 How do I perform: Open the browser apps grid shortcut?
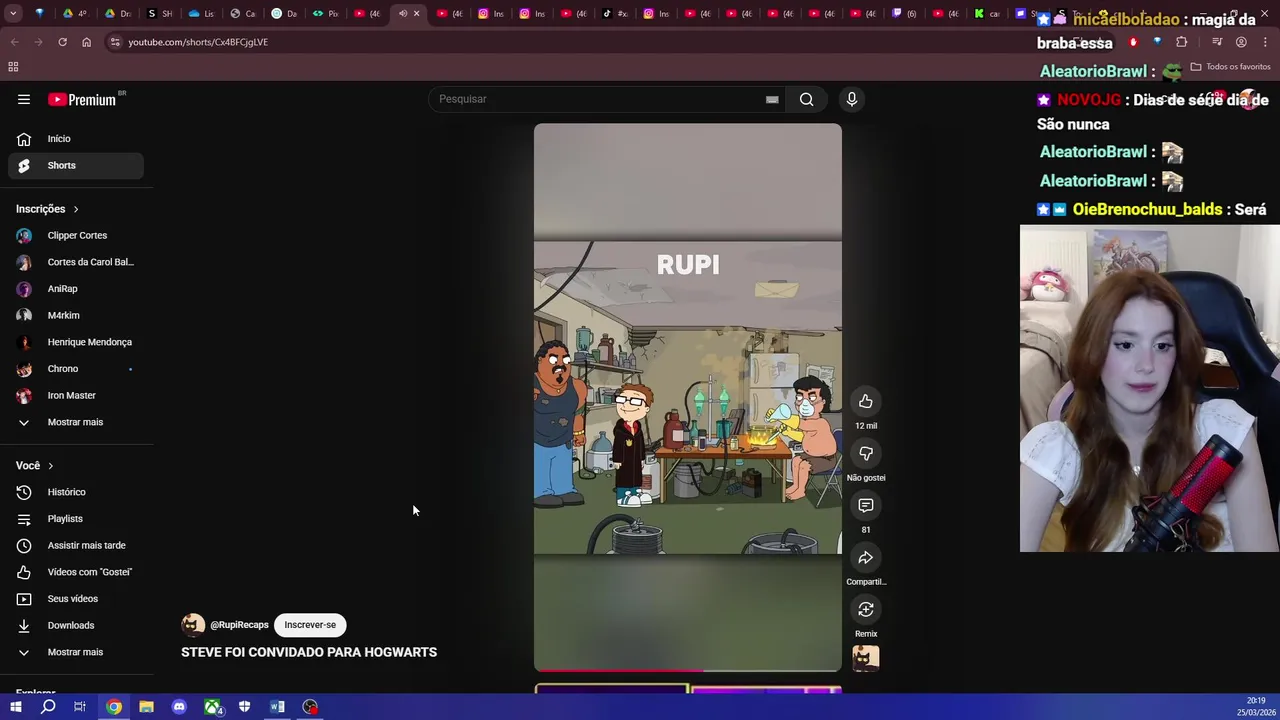click(x=13, y=67)
